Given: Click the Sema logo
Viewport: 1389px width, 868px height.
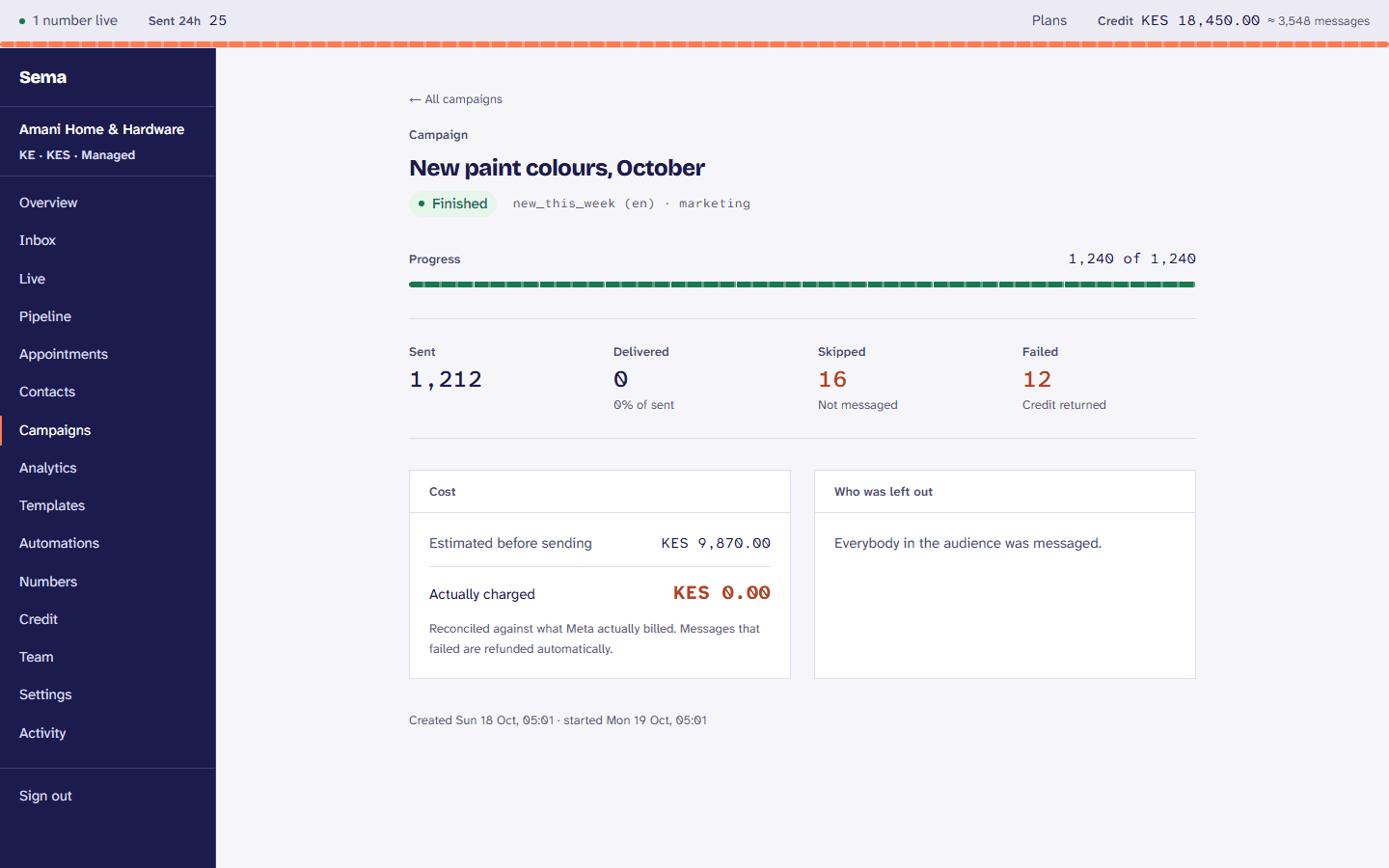Looking at the screenshot, I should click(43, 77).
